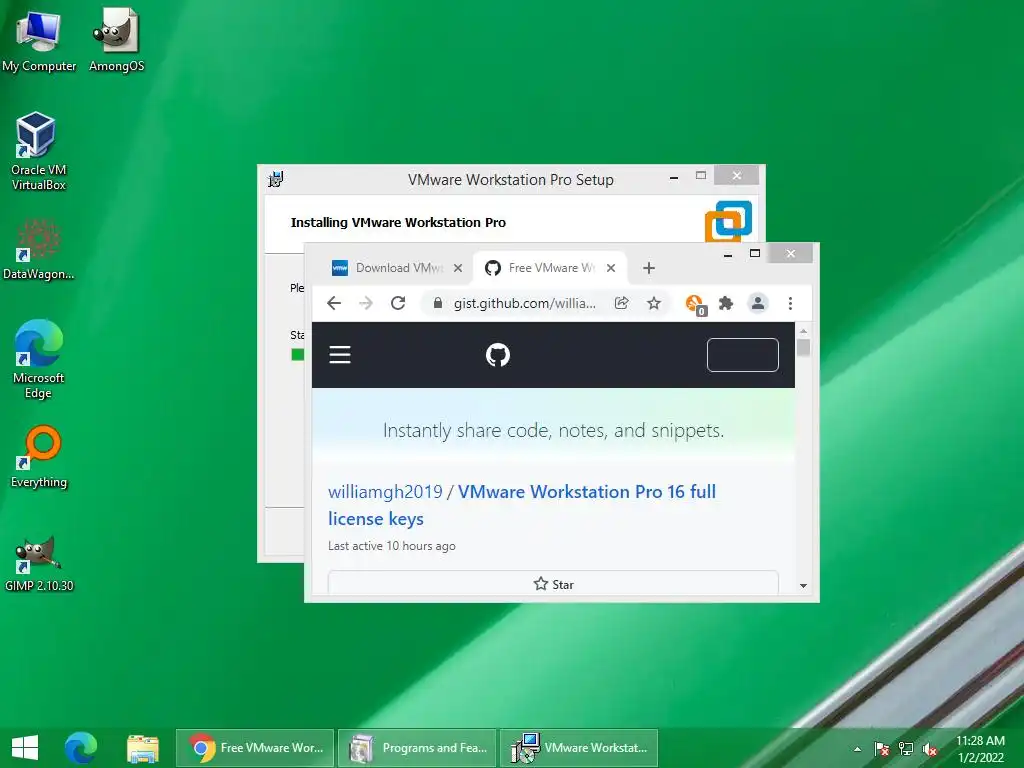
Task: Open DataWagon desktop shortcut
Action: [x=39, y=249]
